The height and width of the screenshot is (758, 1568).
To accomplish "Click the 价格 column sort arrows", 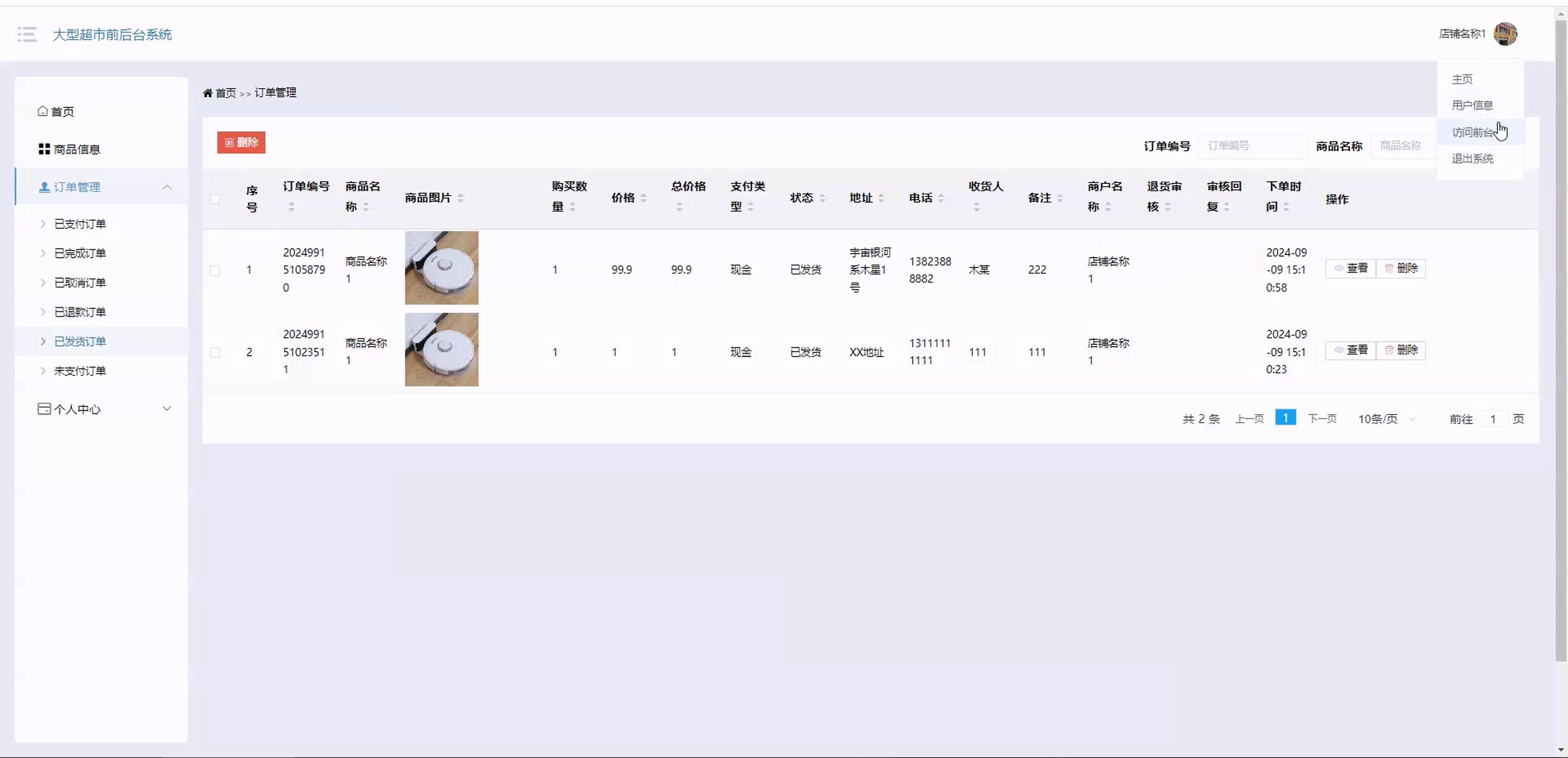I will 643,198.
